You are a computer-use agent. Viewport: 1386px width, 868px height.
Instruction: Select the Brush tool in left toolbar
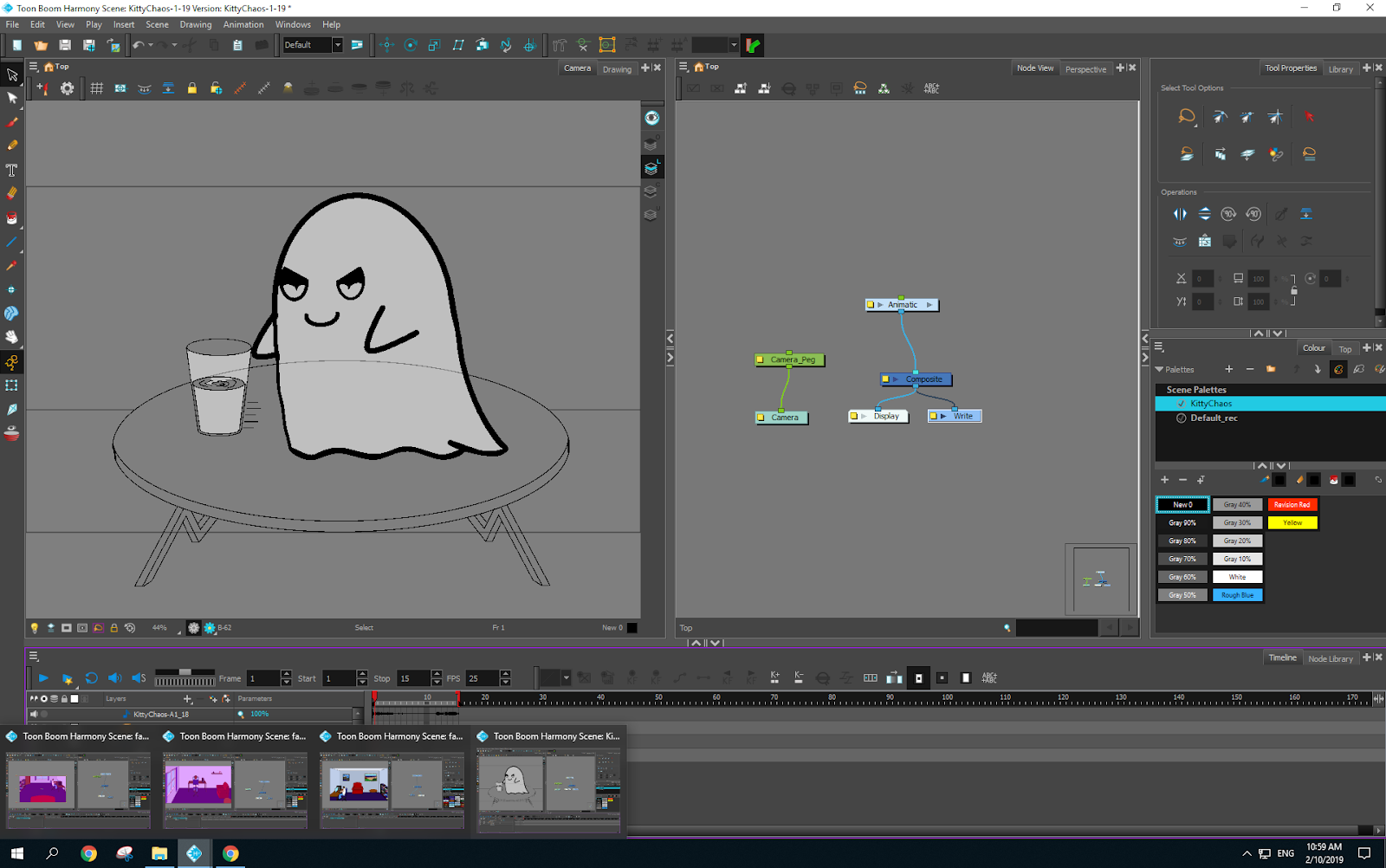12,122
